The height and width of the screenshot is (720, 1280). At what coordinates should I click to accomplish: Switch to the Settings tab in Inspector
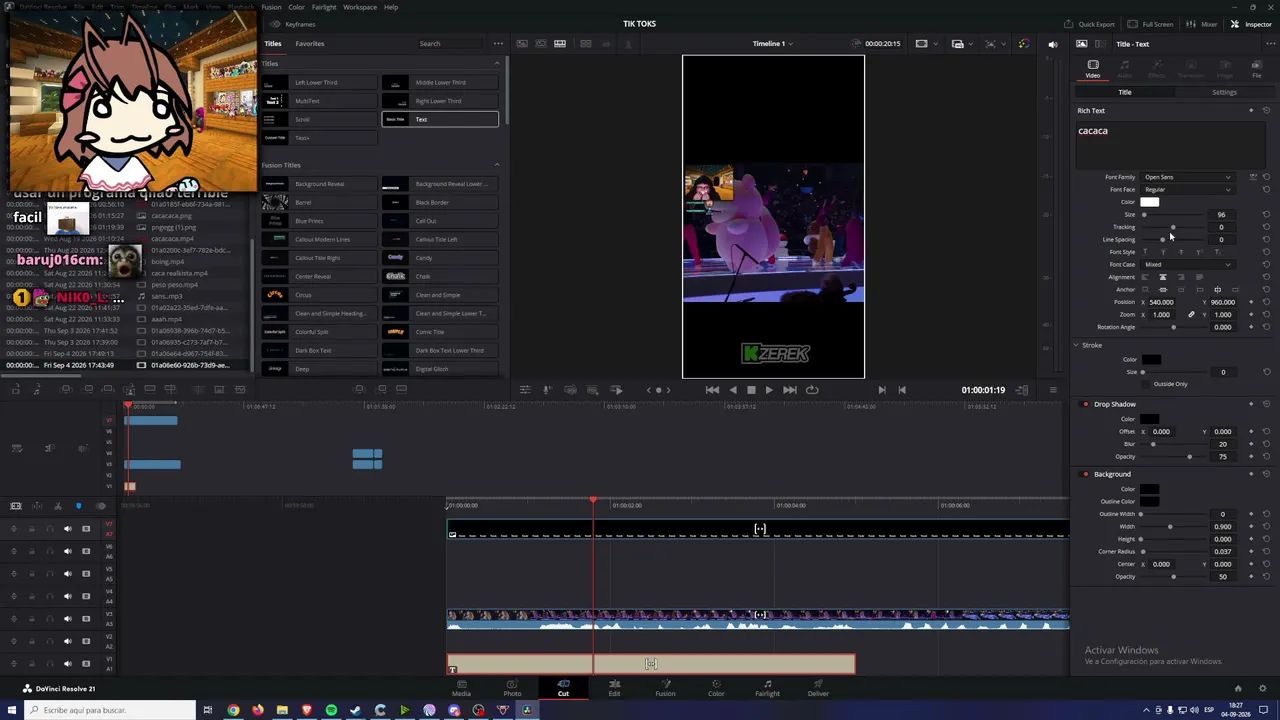[1224, 92]
